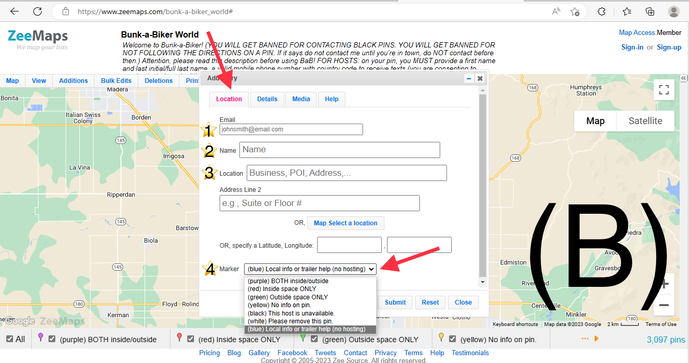Show more legend entries with orange arrow
Image resolution: width=689 pixels, height=363 pixels.
pyautogui.click(x=596, y=338)
